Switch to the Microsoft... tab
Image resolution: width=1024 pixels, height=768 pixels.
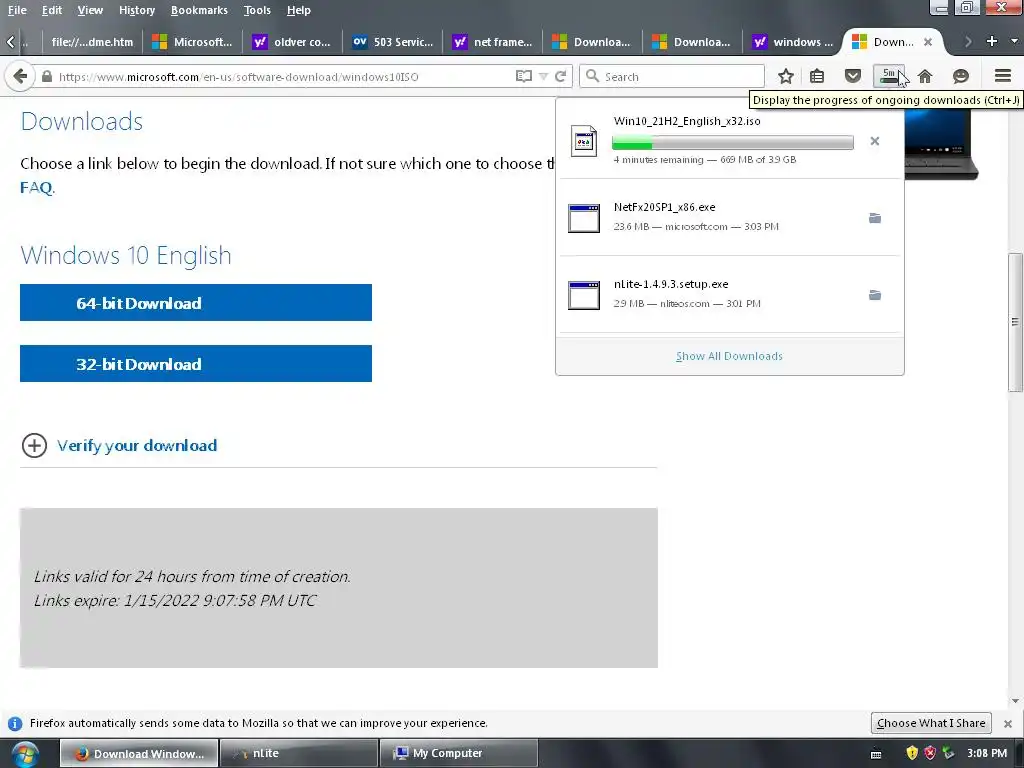[x=192, y=42]
